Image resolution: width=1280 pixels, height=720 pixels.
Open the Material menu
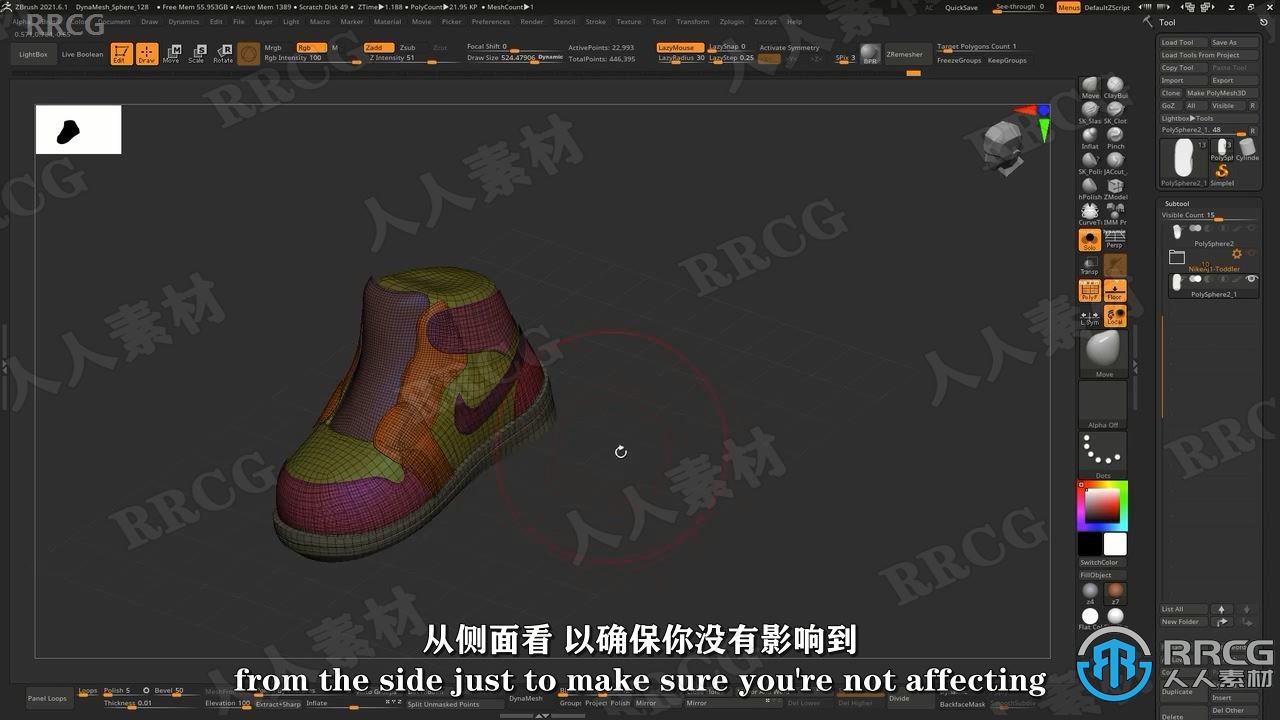click(387, 21)
